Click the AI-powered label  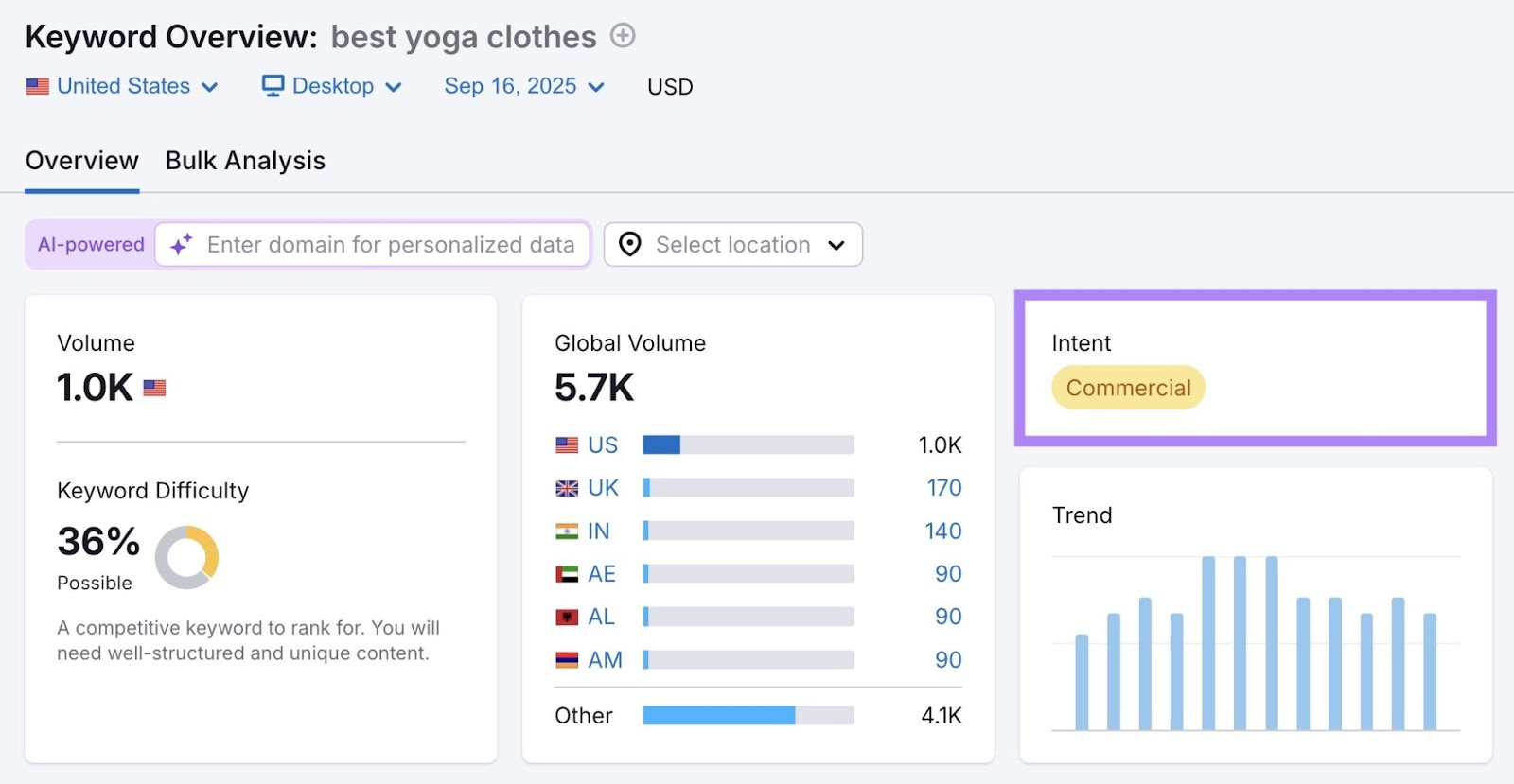click(x=91, y=245)
